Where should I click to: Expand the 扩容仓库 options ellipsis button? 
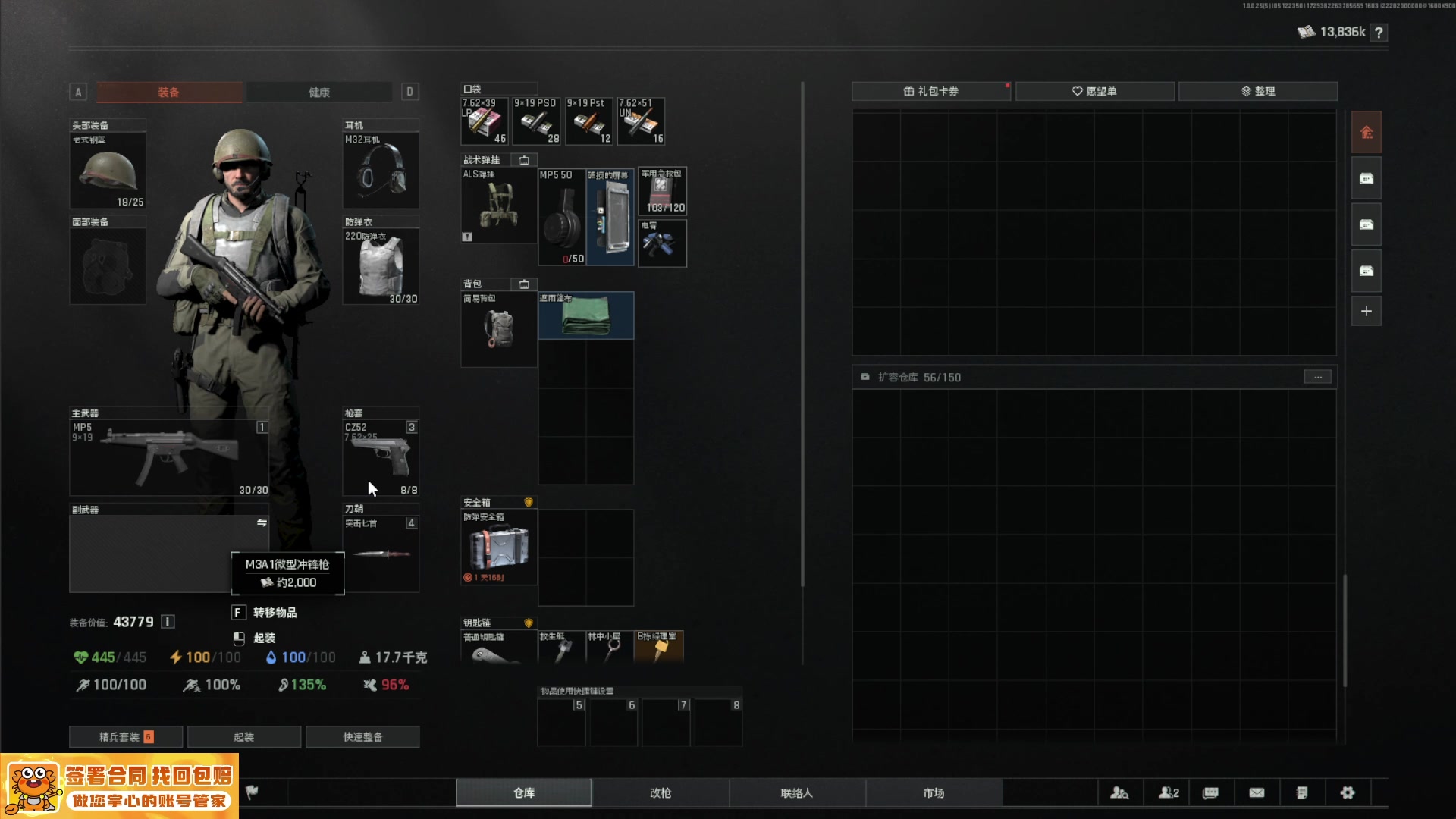(1317, 377)
